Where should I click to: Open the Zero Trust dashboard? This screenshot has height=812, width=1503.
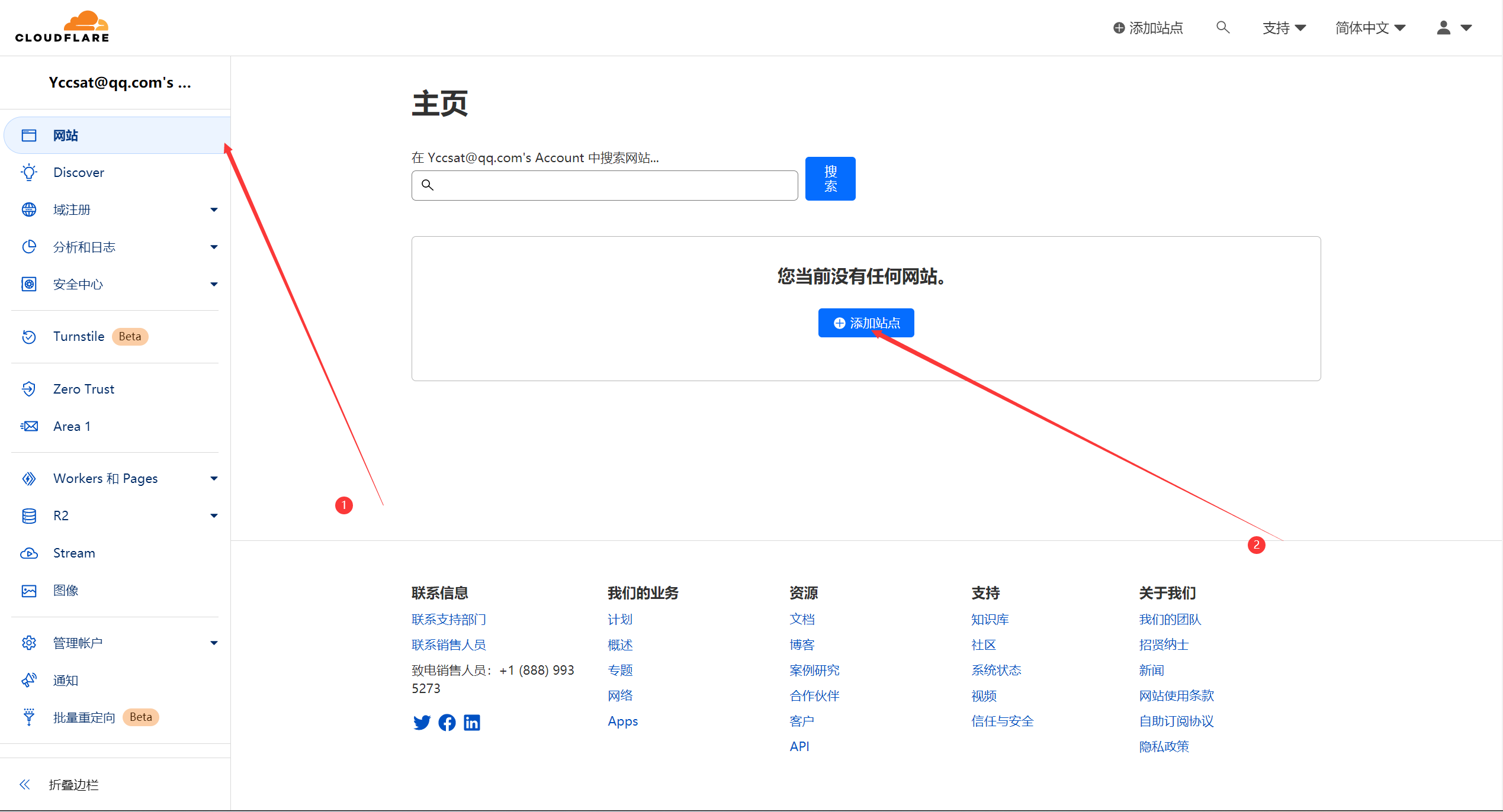[x=83, y=389]
